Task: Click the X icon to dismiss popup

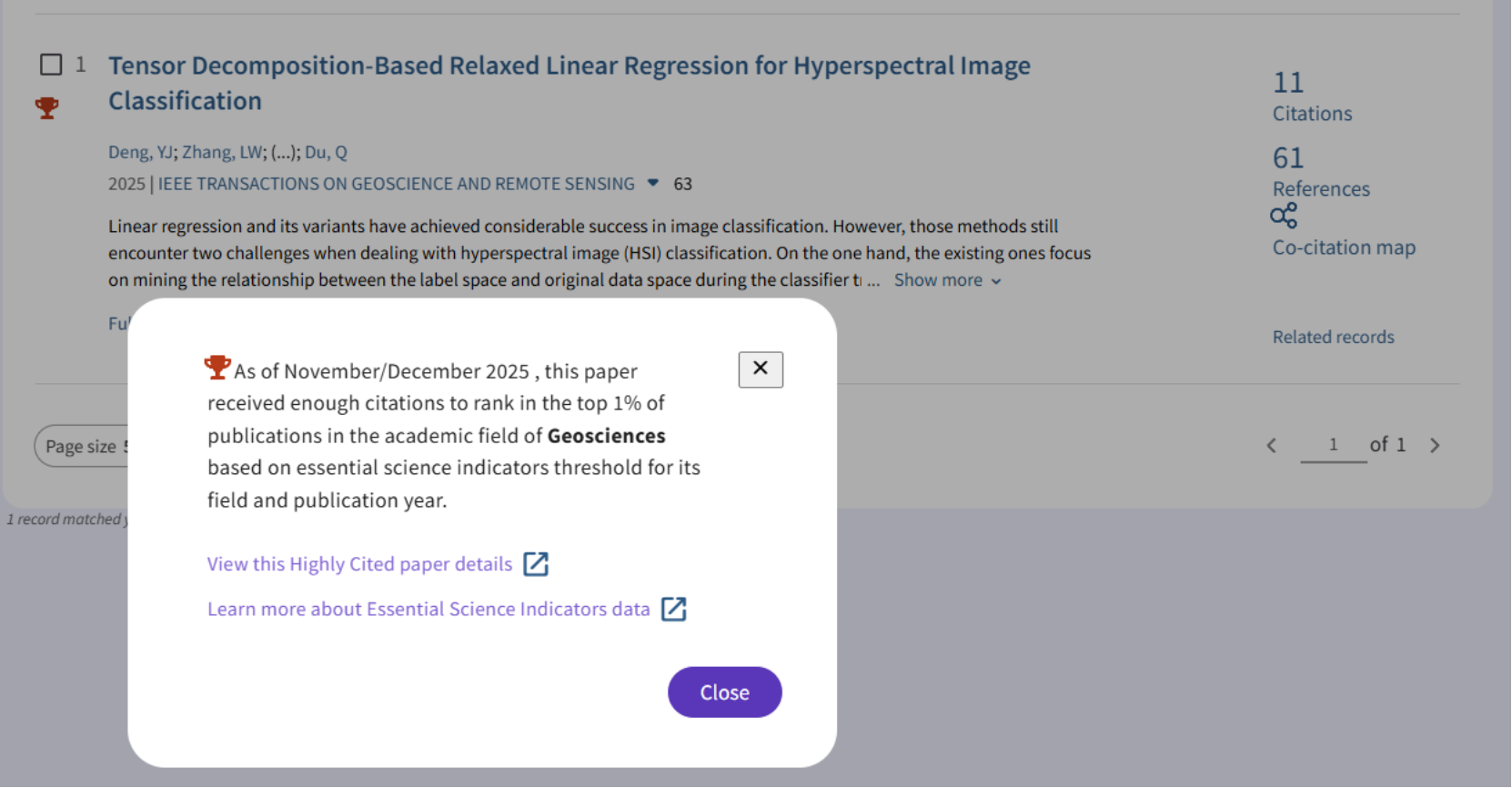Action: (761, 369)
